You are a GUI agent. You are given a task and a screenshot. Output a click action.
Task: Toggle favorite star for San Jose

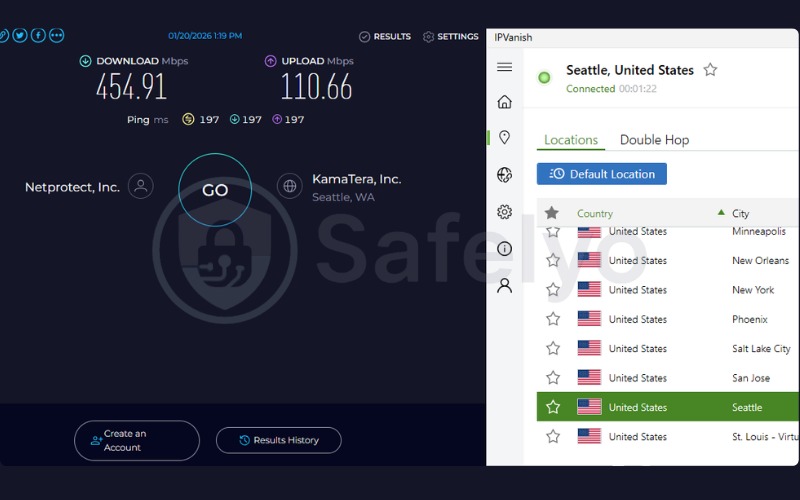click(x=553, y=378)
